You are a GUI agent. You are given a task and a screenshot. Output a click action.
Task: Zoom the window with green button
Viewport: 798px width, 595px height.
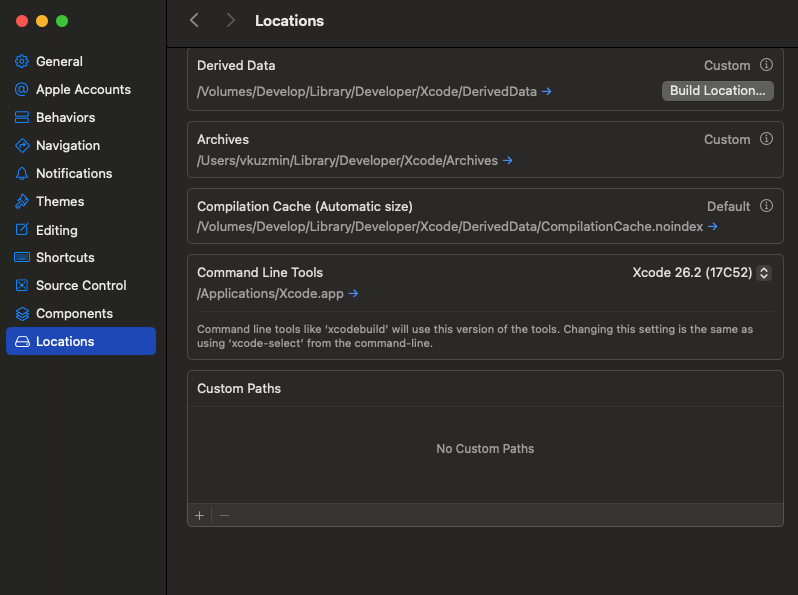[62, 21]
